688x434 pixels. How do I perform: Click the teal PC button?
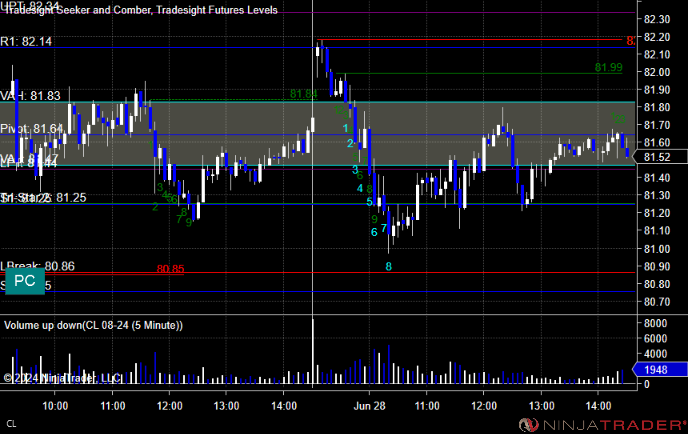pyautogui.click(x=25, y=281)
